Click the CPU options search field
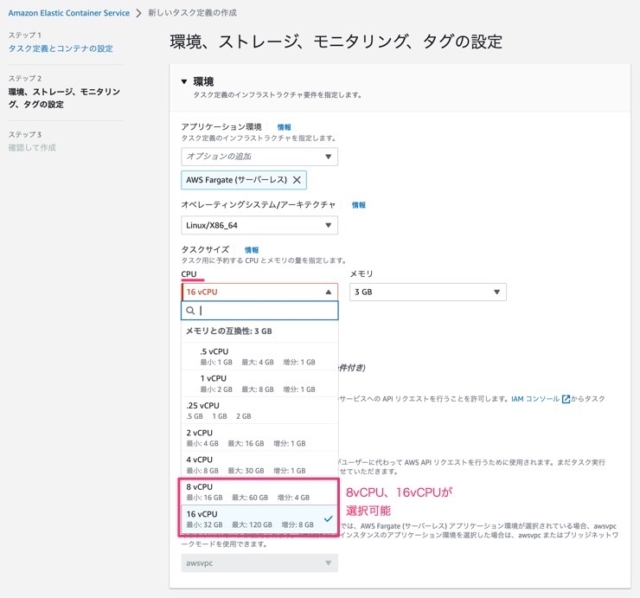 coord(260,311)
